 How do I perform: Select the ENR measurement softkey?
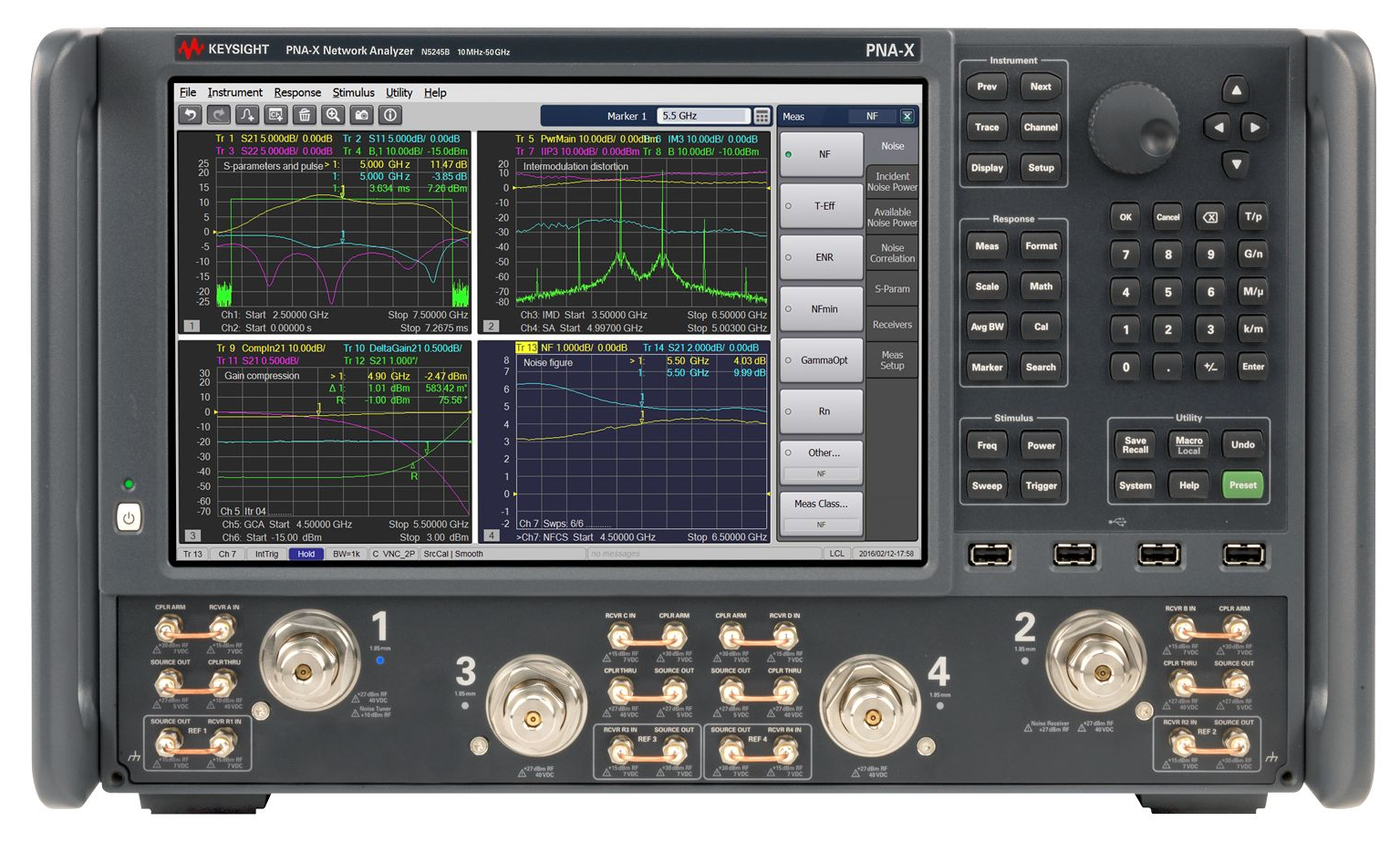821,257
